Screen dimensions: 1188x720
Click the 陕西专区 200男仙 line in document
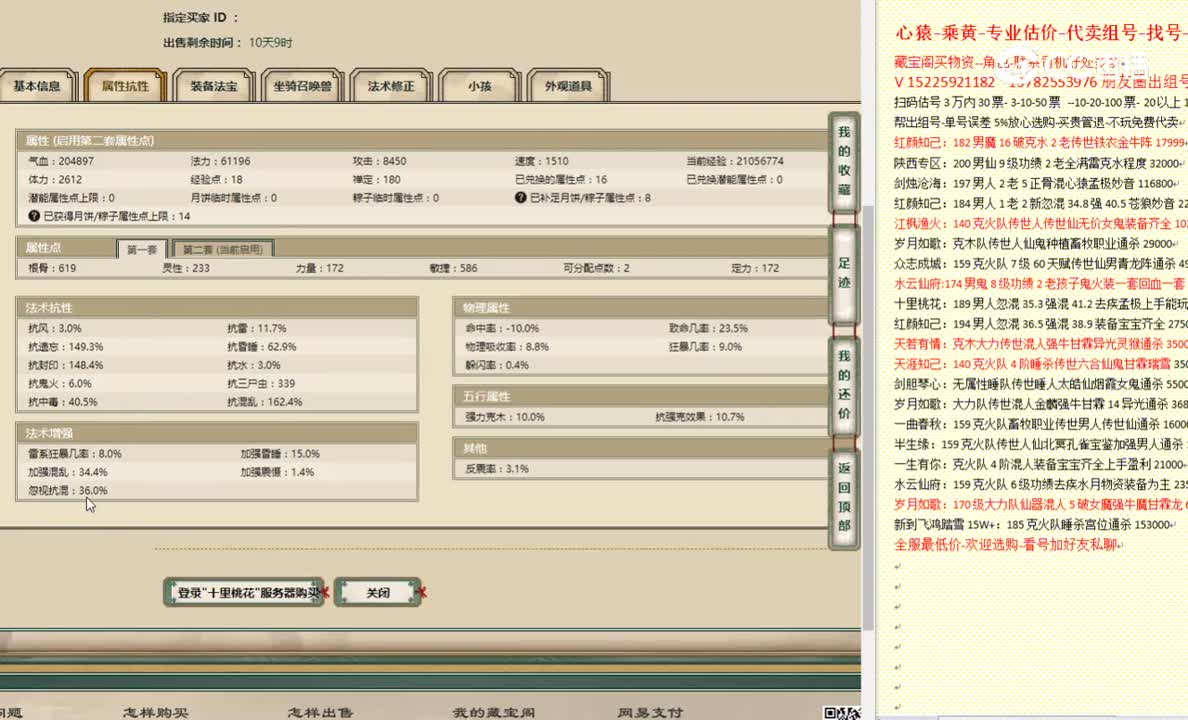[x=1040, y=163]
